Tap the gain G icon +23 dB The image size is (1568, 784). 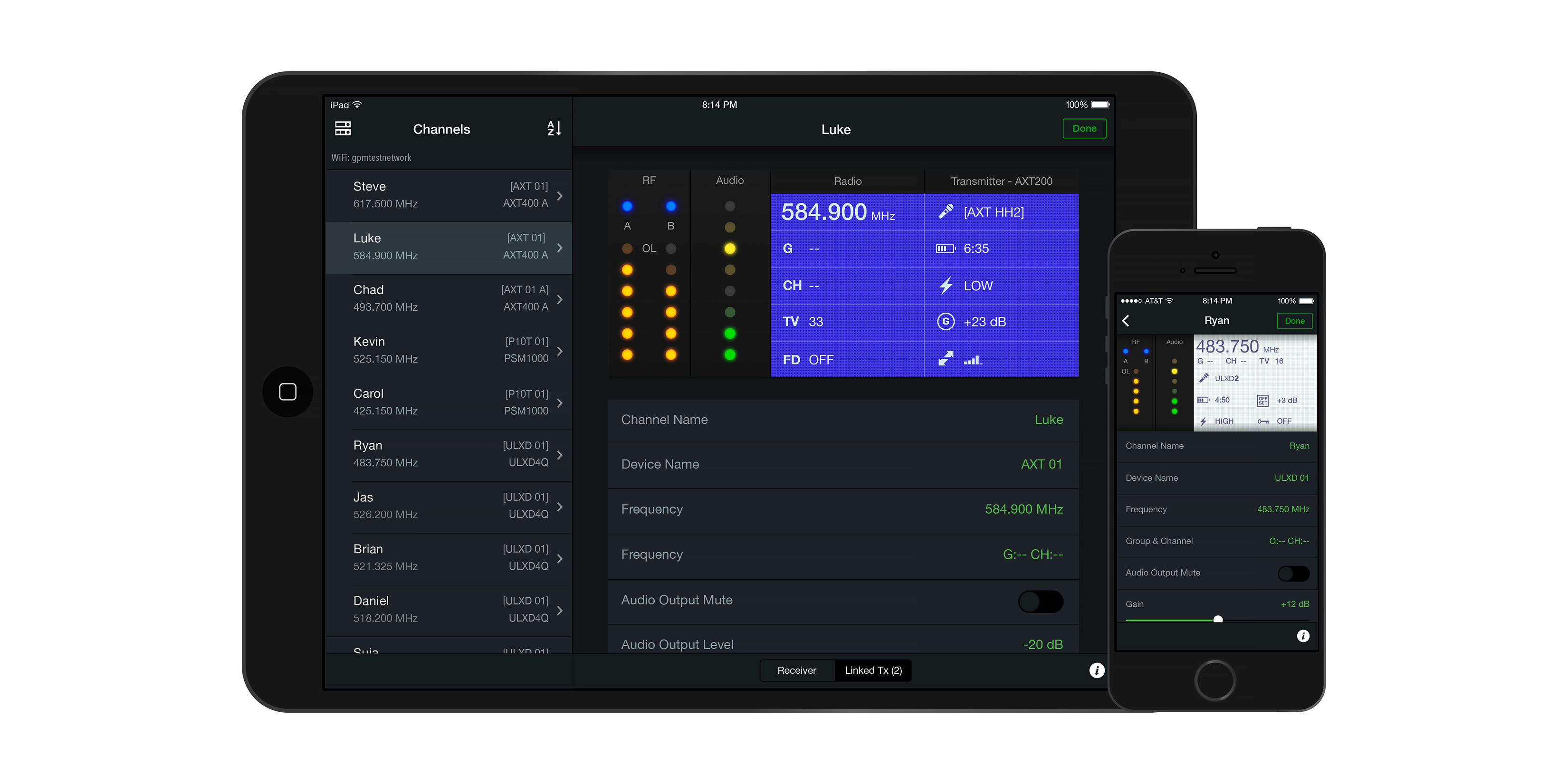click(945, 321)
